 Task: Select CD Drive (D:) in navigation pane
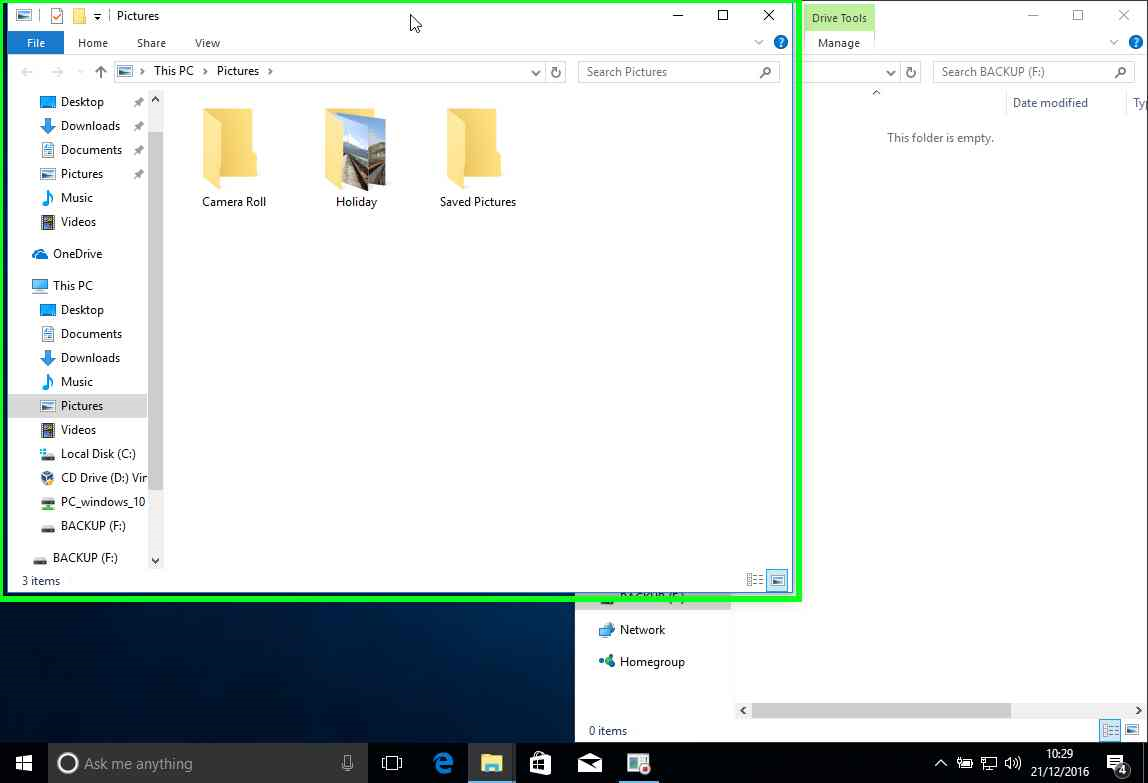pyautogui.click(x=103, y=478)
